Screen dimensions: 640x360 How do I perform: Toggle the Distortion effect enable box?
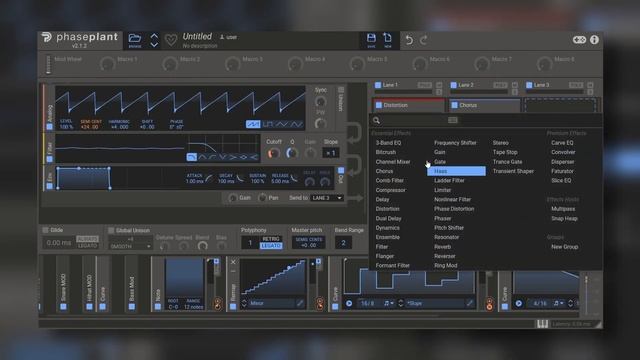[379, 105]
